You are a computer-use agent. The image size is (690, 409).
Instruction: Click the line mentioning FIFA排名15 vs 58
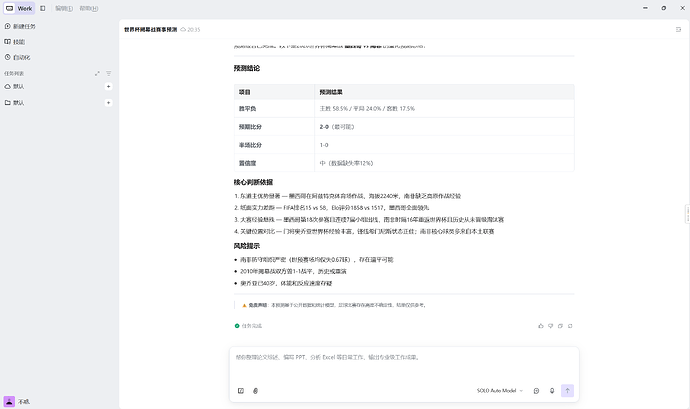[332, 208]
